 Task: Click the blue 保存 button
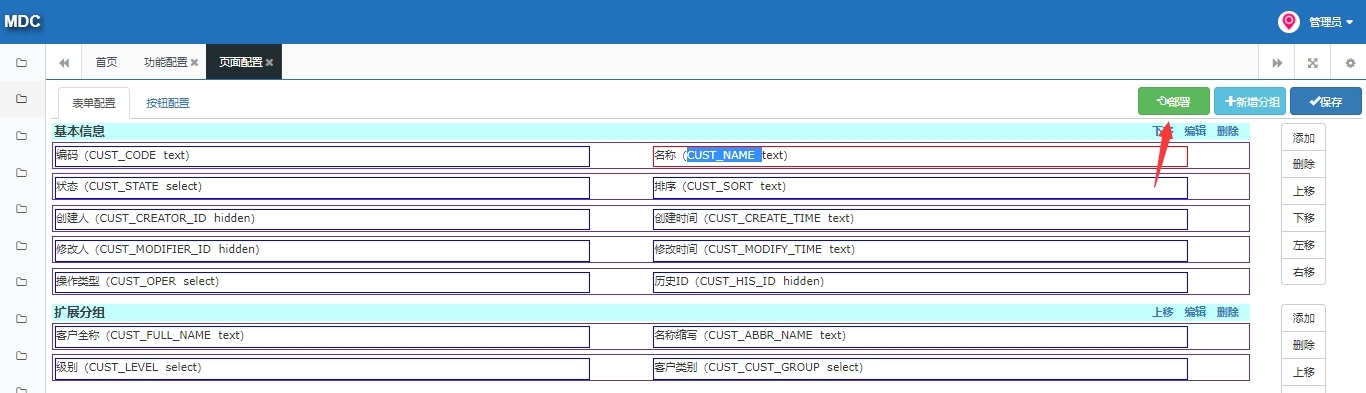click(x=1326, y=101)
